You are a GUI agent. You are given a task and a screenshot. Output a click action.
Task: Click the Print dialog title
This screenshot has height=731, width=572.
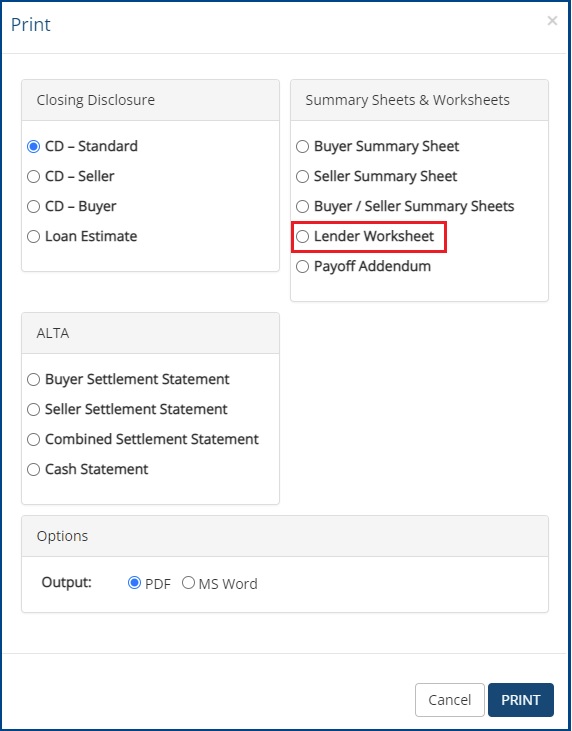click(x=31, y=24)
